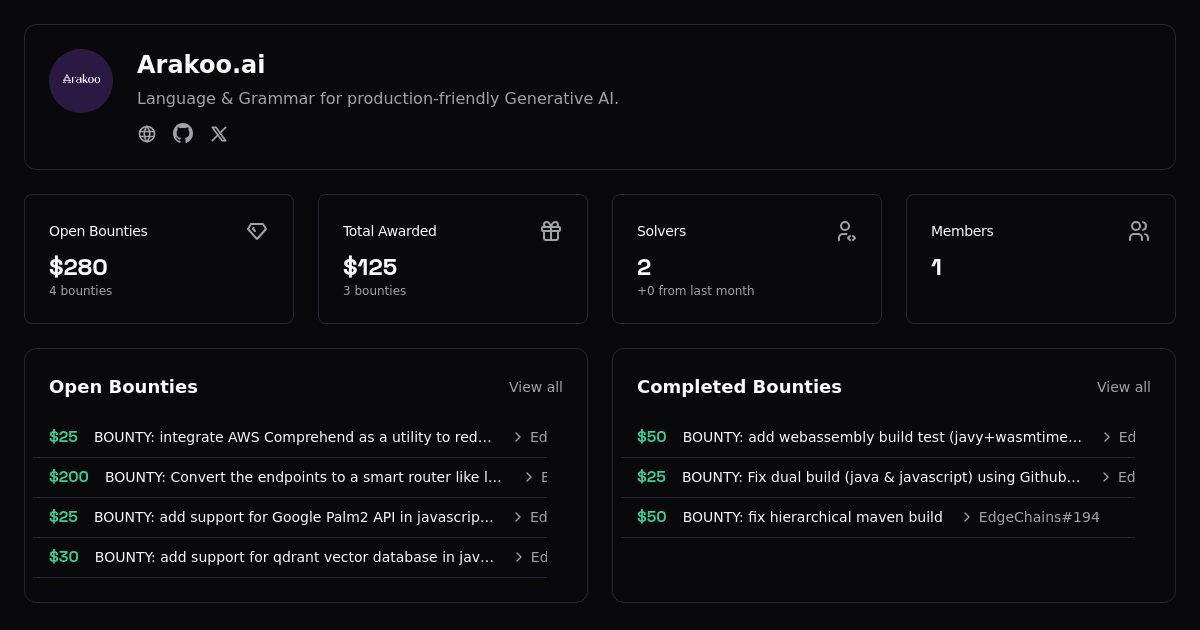Open the Arakoo.ai website globe icon
The height and width of the screenshot is (630, 1200).
tap(147, 134)
